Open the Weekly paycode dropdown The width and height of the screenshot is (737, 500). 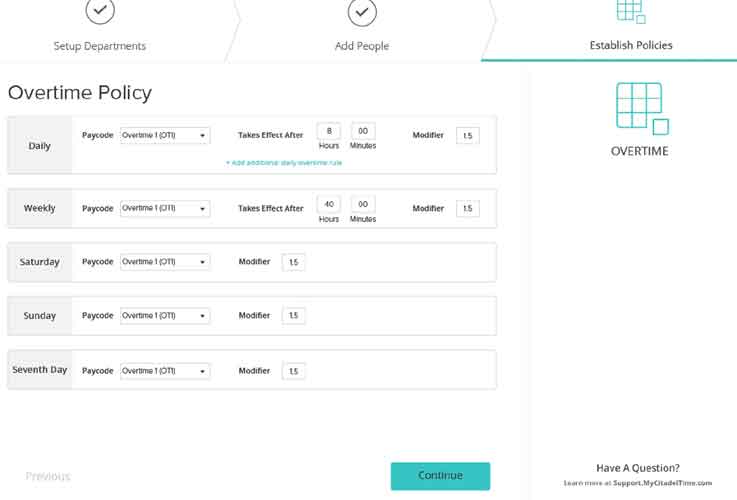(x=165, y=209)
